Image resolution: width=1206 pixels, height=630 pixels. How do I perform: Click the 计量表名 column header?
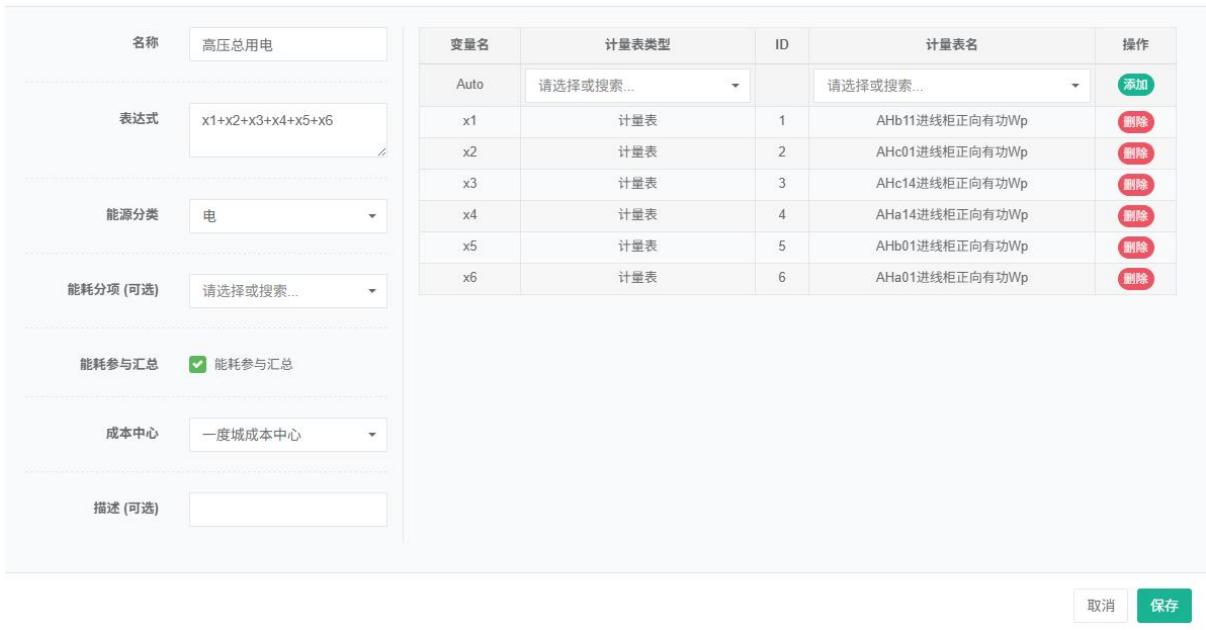(x=951, y=44)
